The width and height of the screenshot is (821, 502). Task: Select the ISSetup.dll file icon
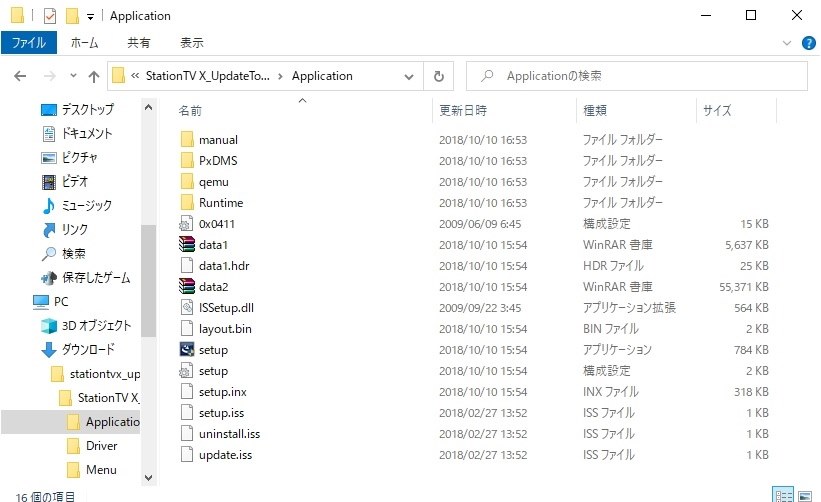[187, 307]
